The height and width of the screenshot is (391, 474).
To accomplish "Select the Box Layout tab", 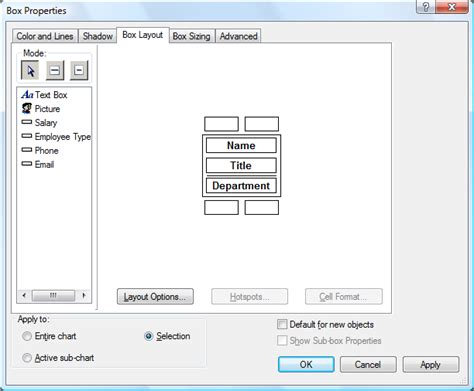I will 143,35.
